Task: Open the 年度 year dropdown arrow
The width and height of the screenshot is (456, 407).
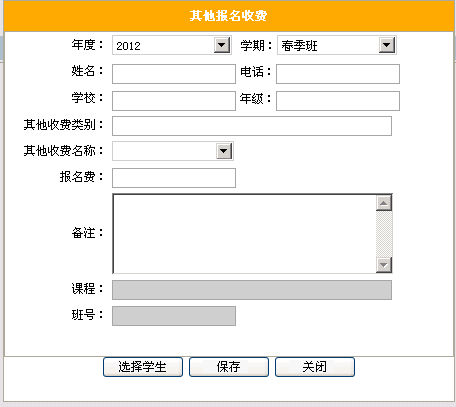Action: 222,45
